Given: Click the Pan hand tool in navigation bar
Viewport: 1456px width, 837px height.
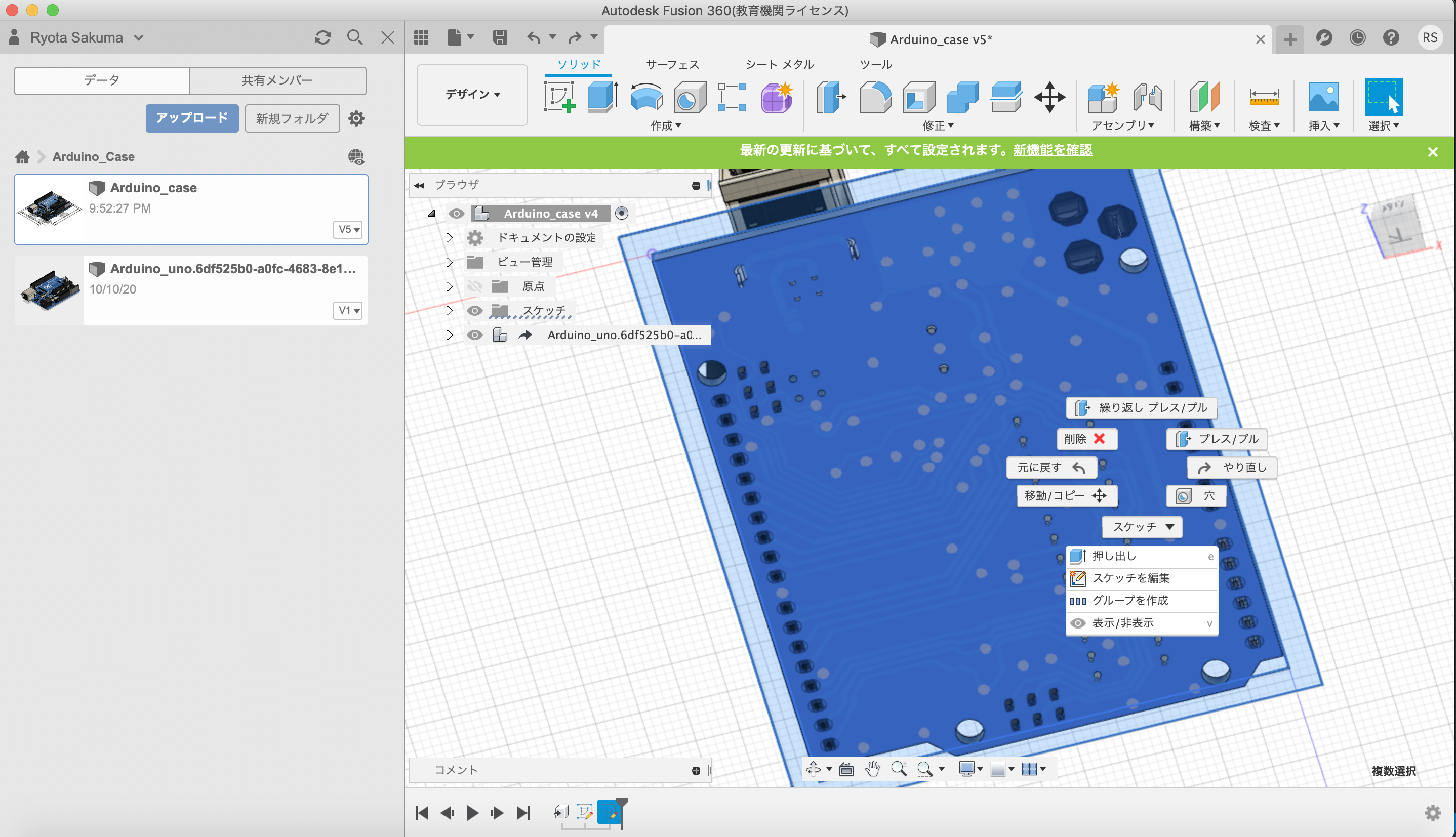Looking at the screenshot, I should [x=872, y=769].
